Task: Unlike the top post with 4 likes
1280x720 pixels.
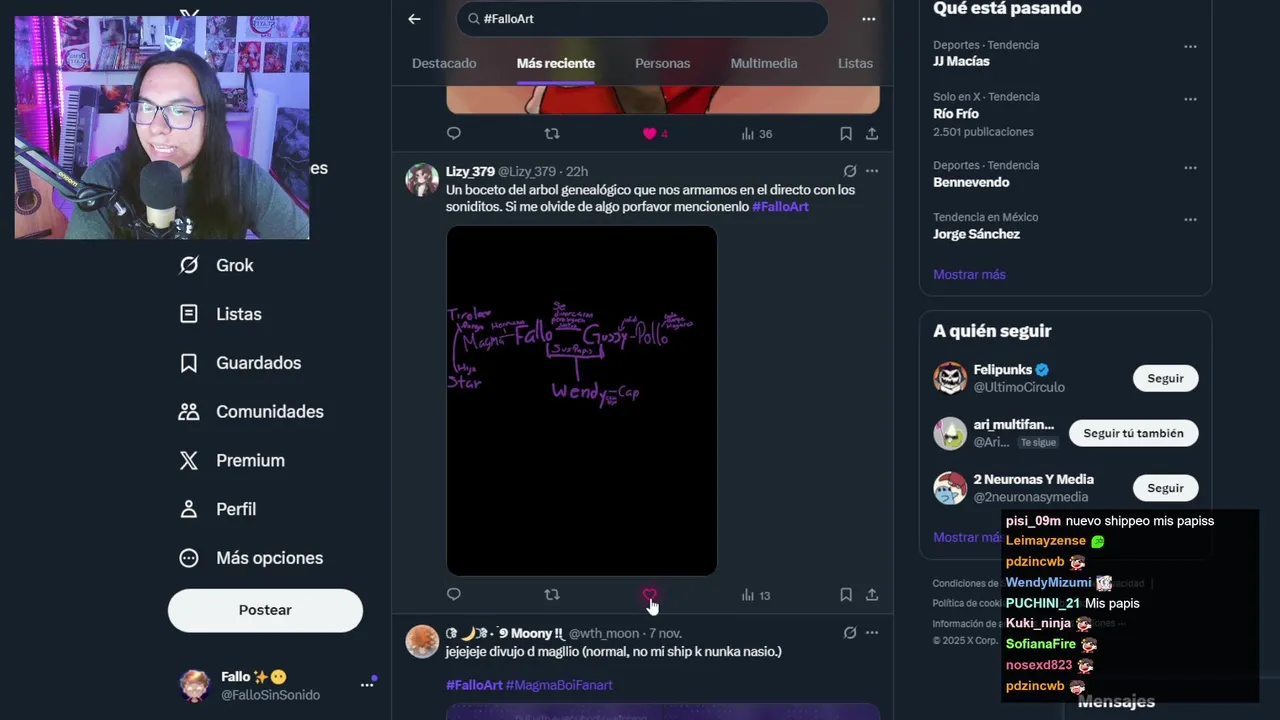Action: click(650, 133)
